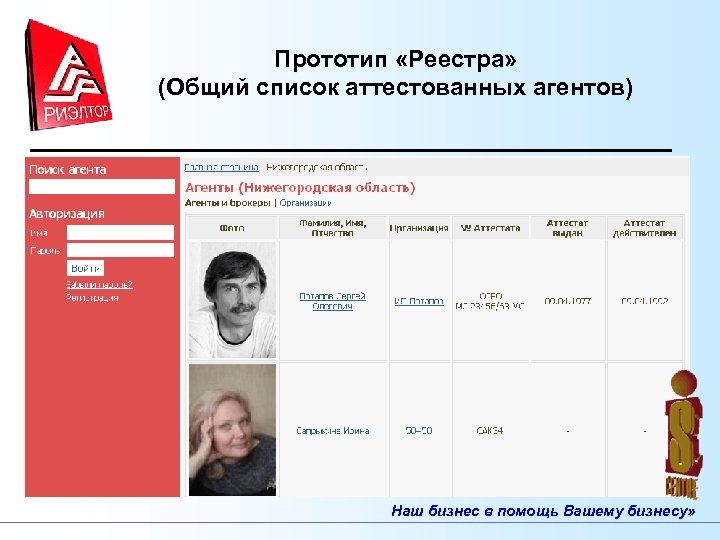720x540 pixels.
Task: Open the ИП organization link in first row
Action: pos(419,301)
